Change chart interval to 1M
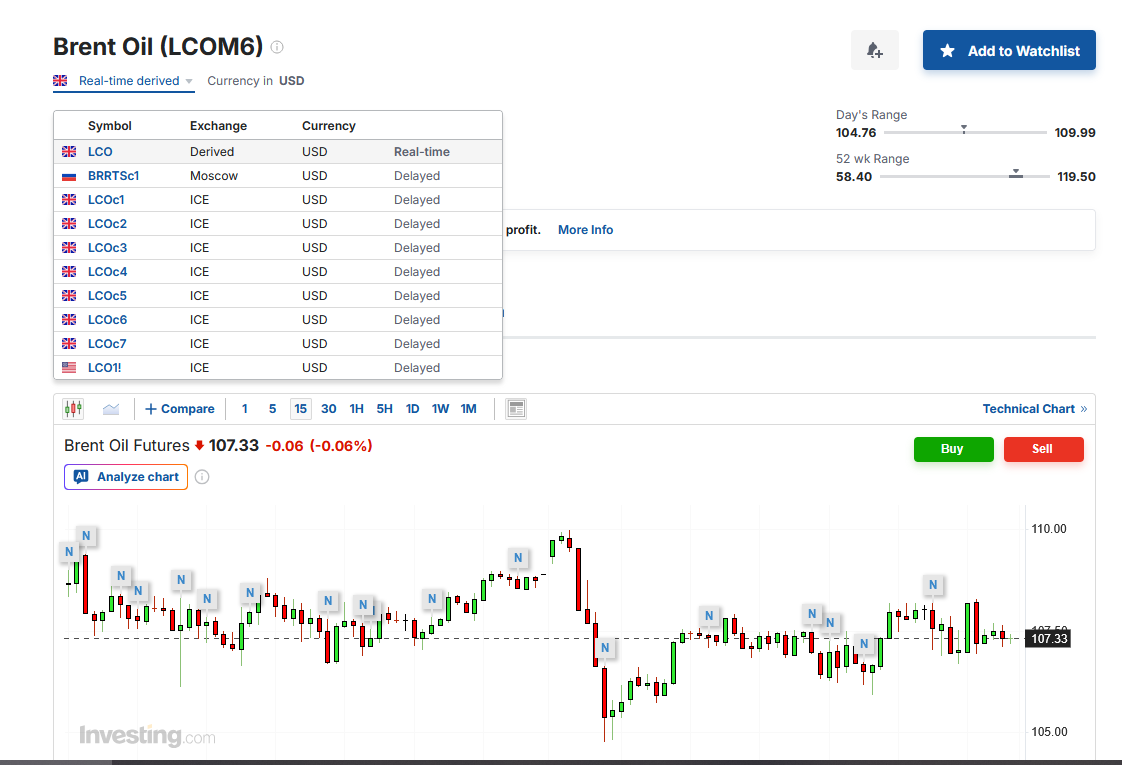 tap(468, 409)
